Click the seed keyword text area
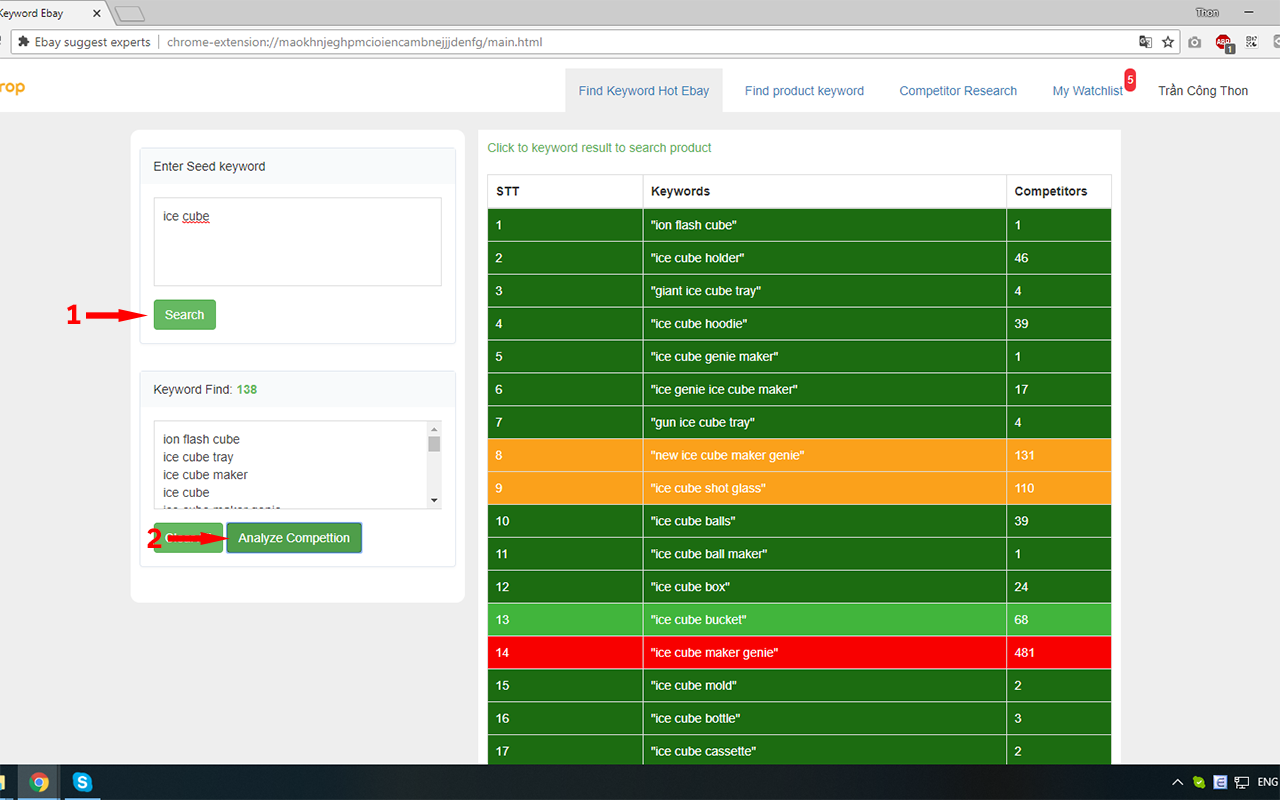The width and height of the screenshot is (1280, 800). (x=297, y=241)
